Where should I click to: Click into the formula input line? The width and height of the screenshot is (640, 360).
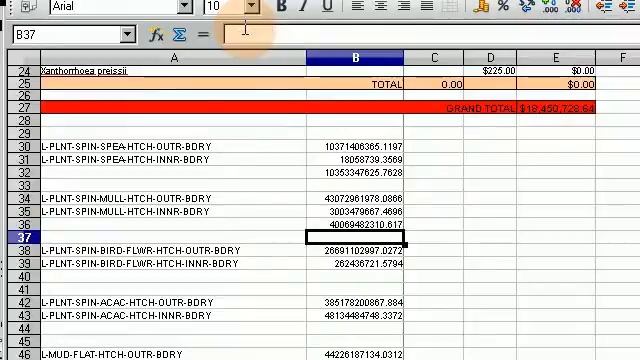[x=432, y=35]
